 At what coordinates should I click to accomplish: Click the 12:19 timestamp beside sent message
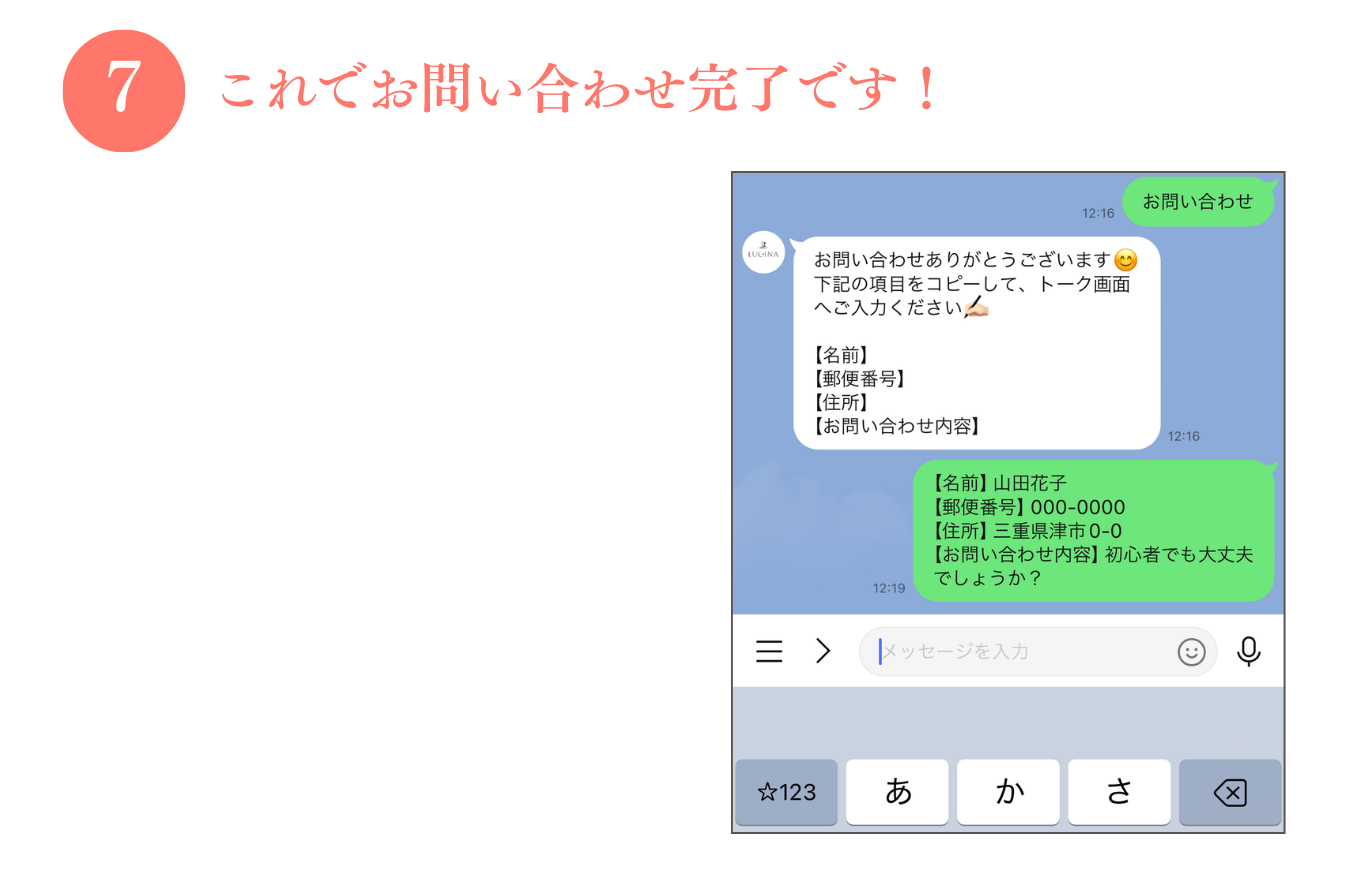point(888,588)
